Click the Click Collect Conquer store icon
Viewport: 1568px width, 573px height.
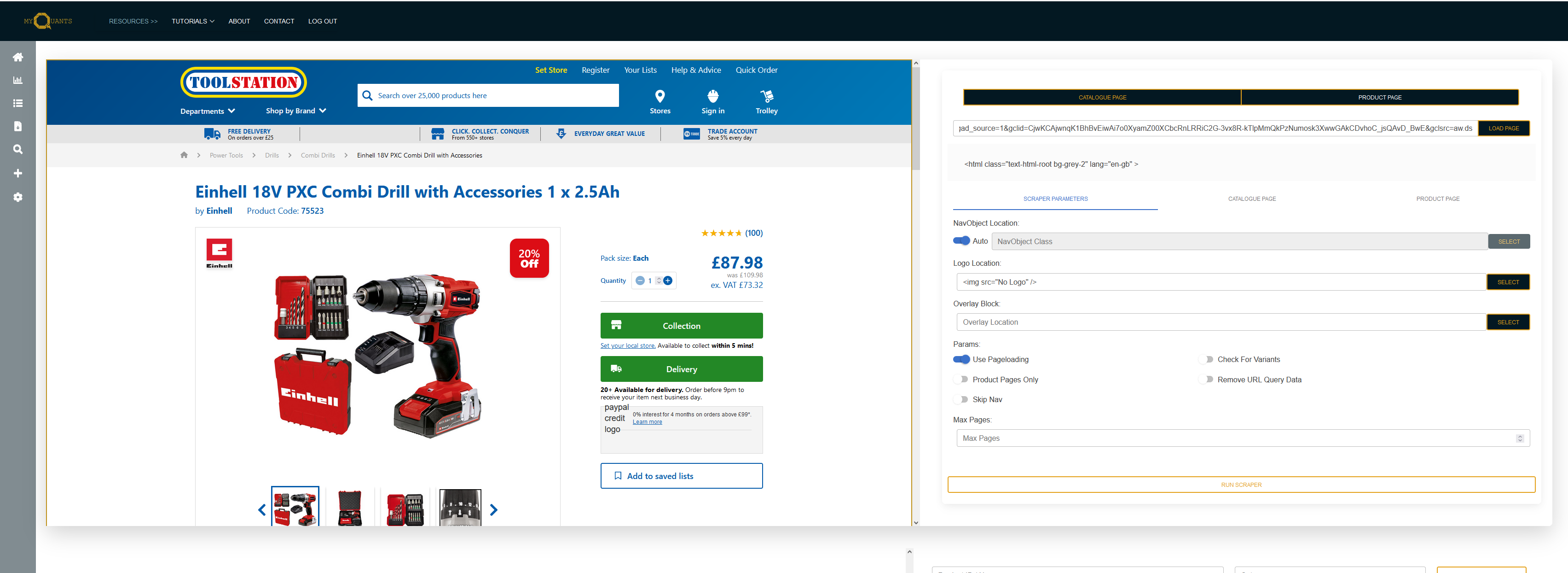coord(438,134)
